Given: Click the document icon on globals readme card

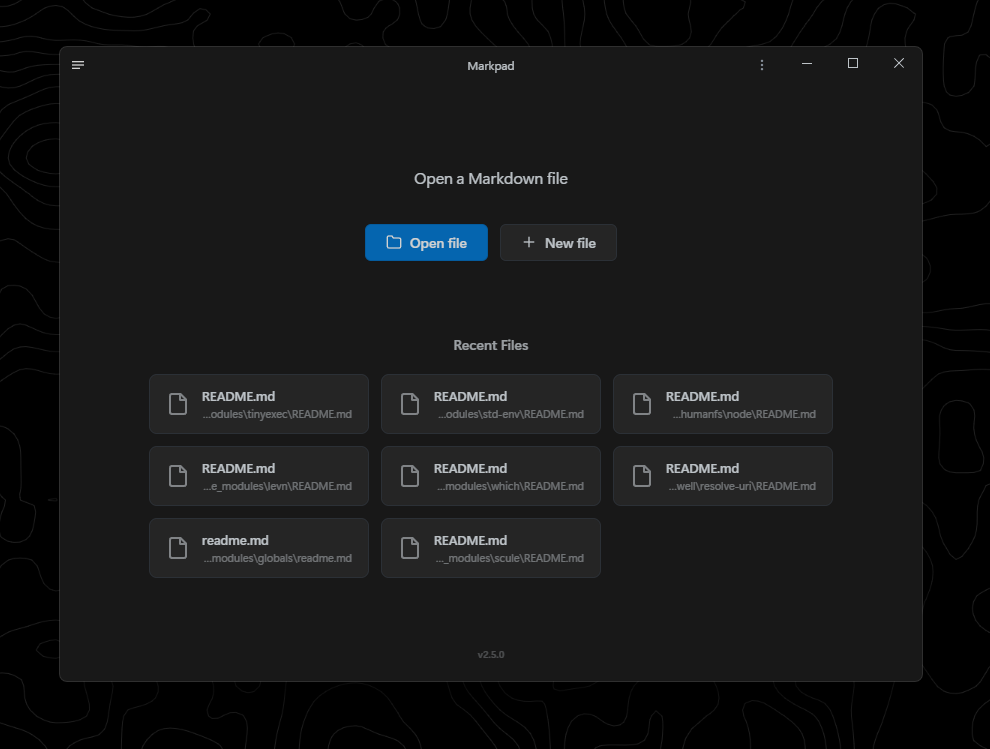Looking at the screenshot, I should tap(178, 548).
